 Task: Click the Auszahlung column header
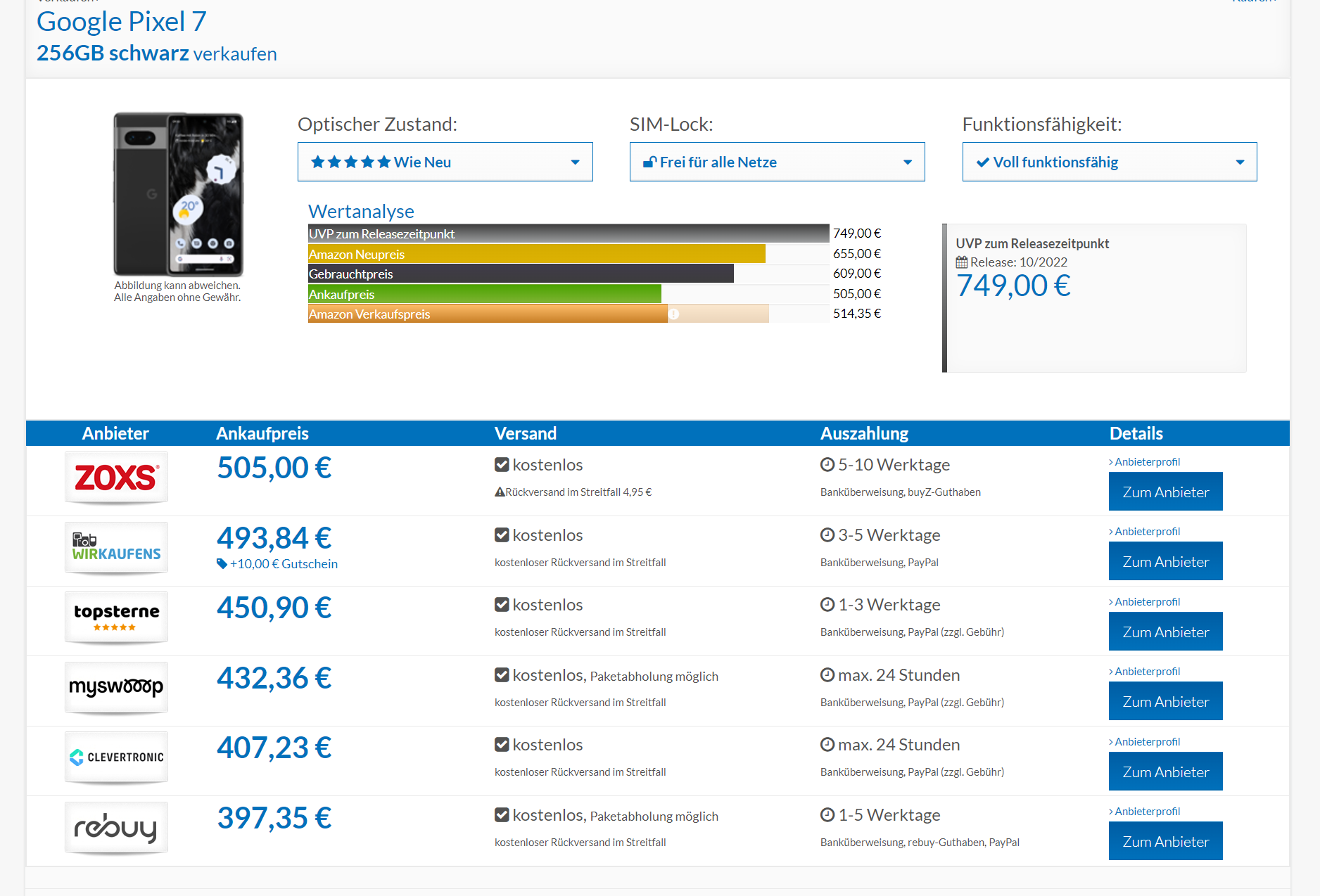[864, 433]
